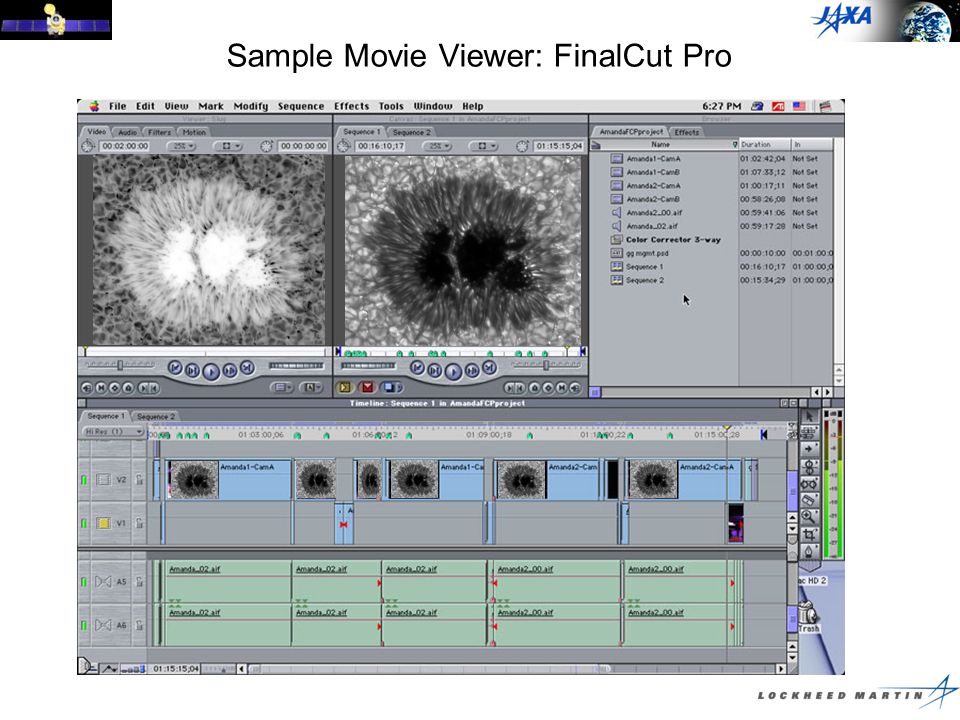Play the clip in the Viewer window
Image resolution: width=960 pixels, height=720 pixels.
pyautogui.click(x=211, y=371)
